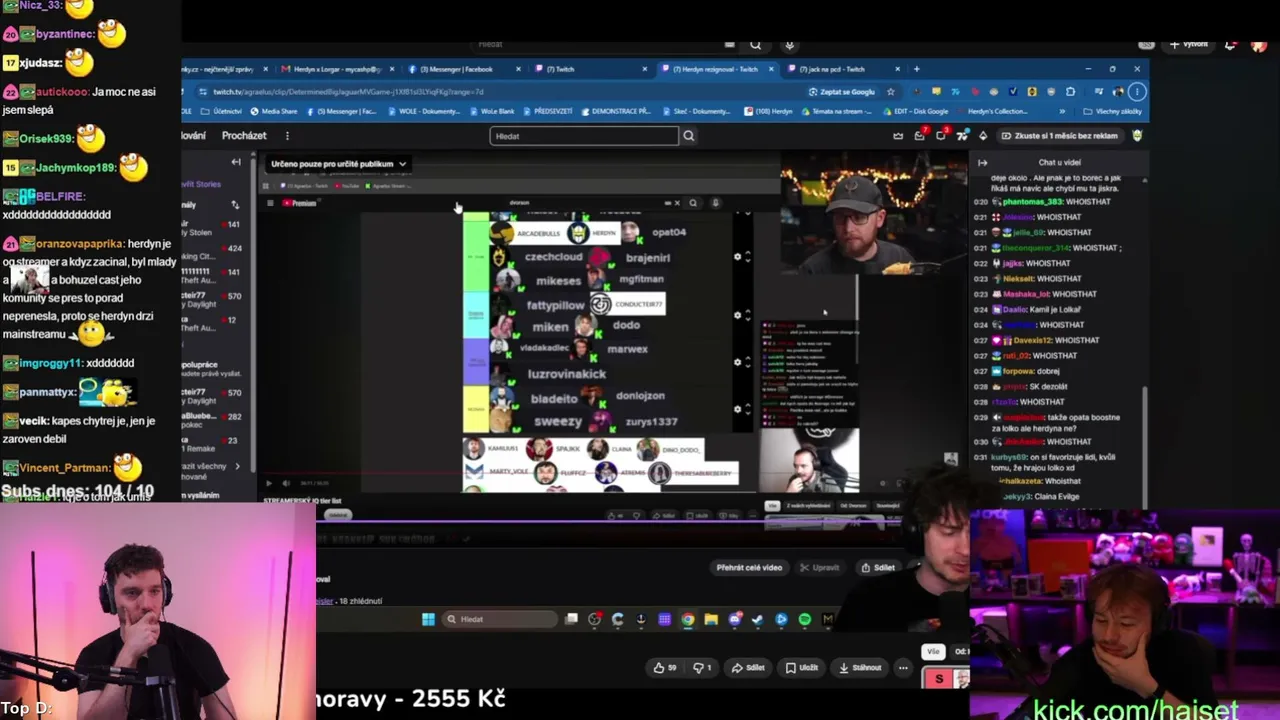Open a new browser tab

point(917,69)
